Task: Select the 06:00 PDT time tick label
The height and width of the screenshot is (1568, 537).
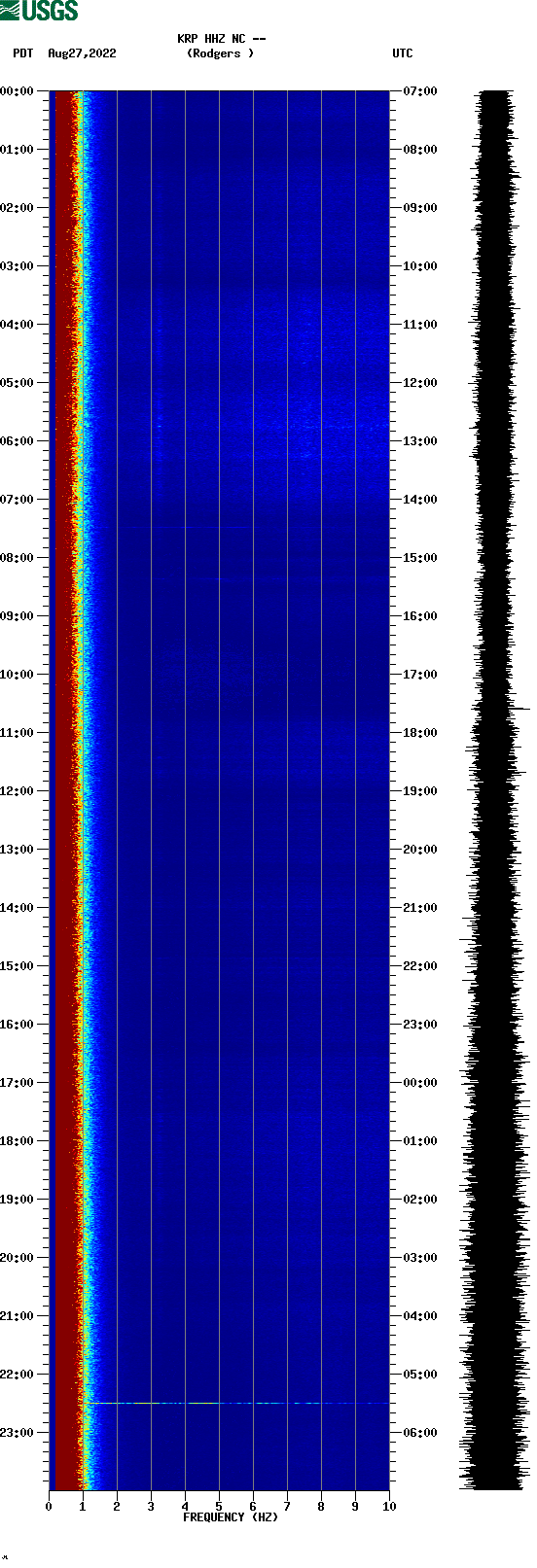Action: click(17, 441)
